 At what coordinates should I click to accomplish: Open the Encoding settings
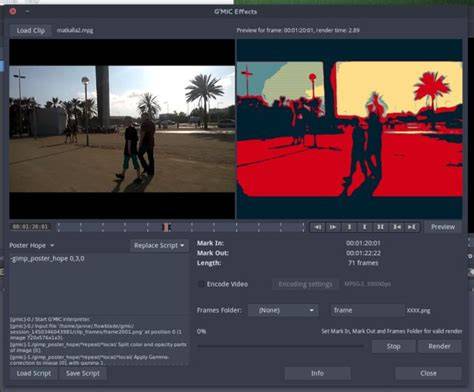click(x=305, y=284)
